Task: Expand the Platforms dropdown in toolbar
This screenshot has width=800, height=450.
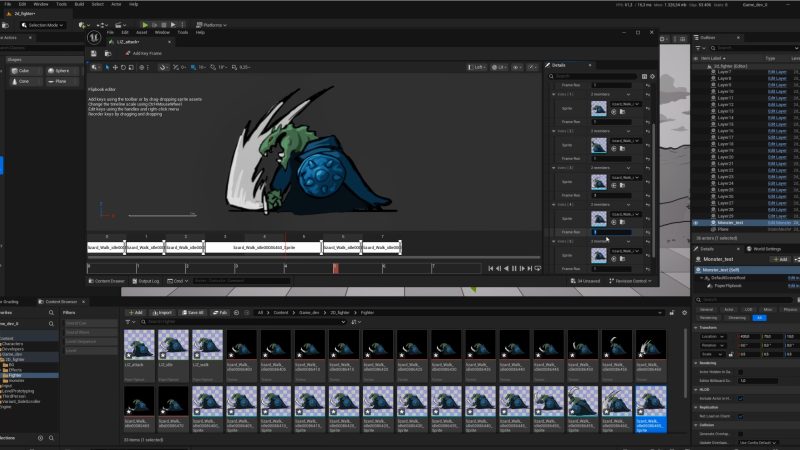Action: pos(215,24)
